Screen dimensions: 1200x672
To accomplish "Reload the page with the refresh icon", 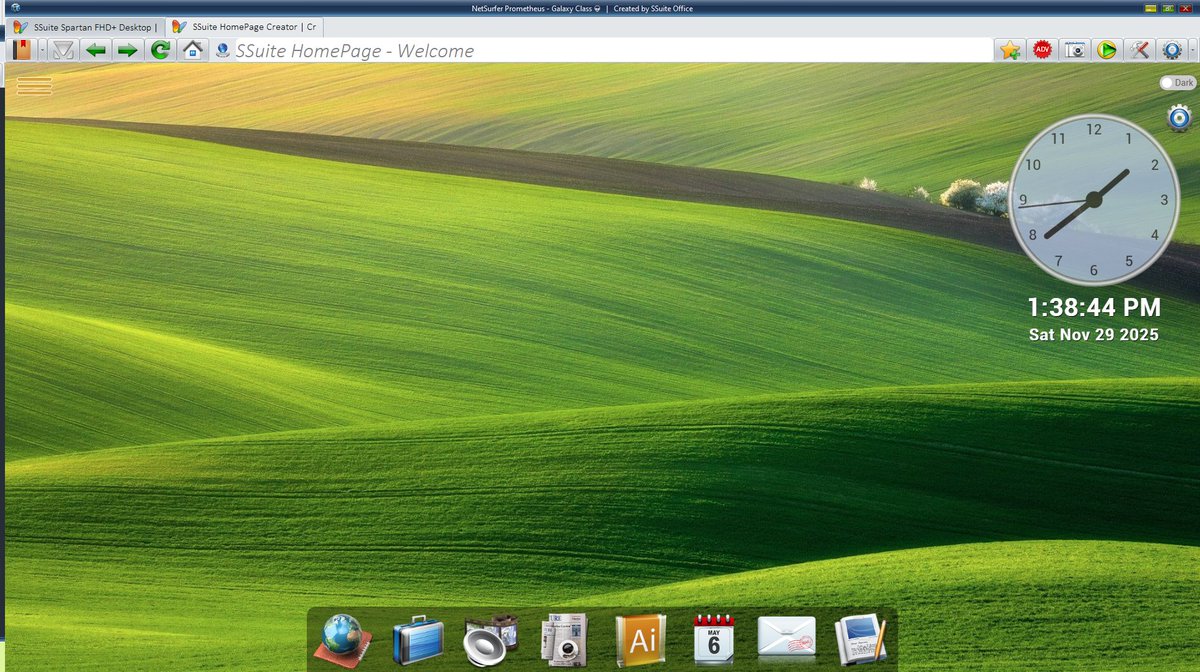I will point(160,49).
